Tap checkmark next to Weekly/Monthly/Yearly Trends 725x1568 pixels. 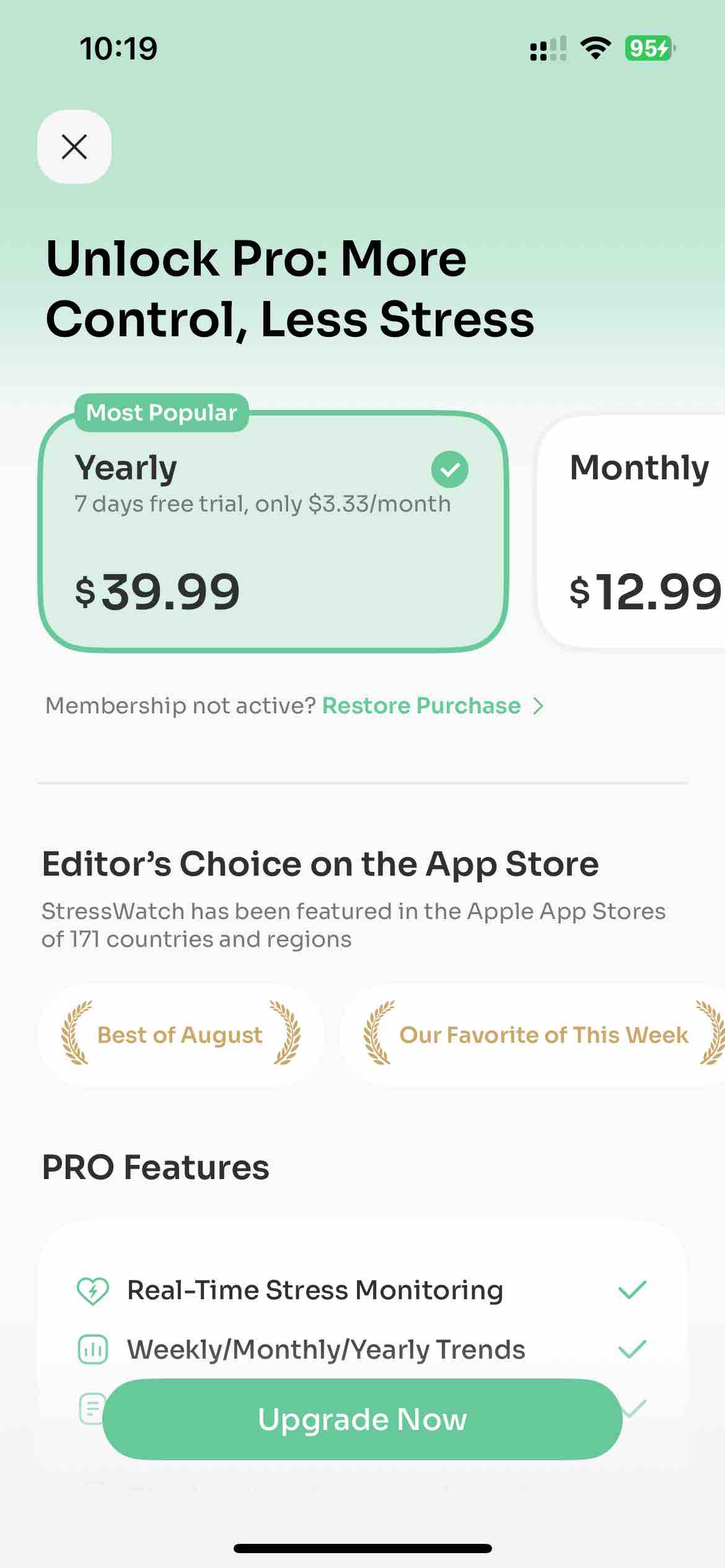[632, 1349]
